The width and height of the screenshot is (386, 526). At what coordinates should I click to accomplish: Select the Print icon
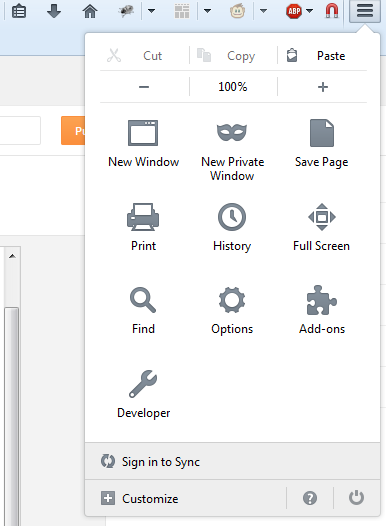(x=143, y=217)
